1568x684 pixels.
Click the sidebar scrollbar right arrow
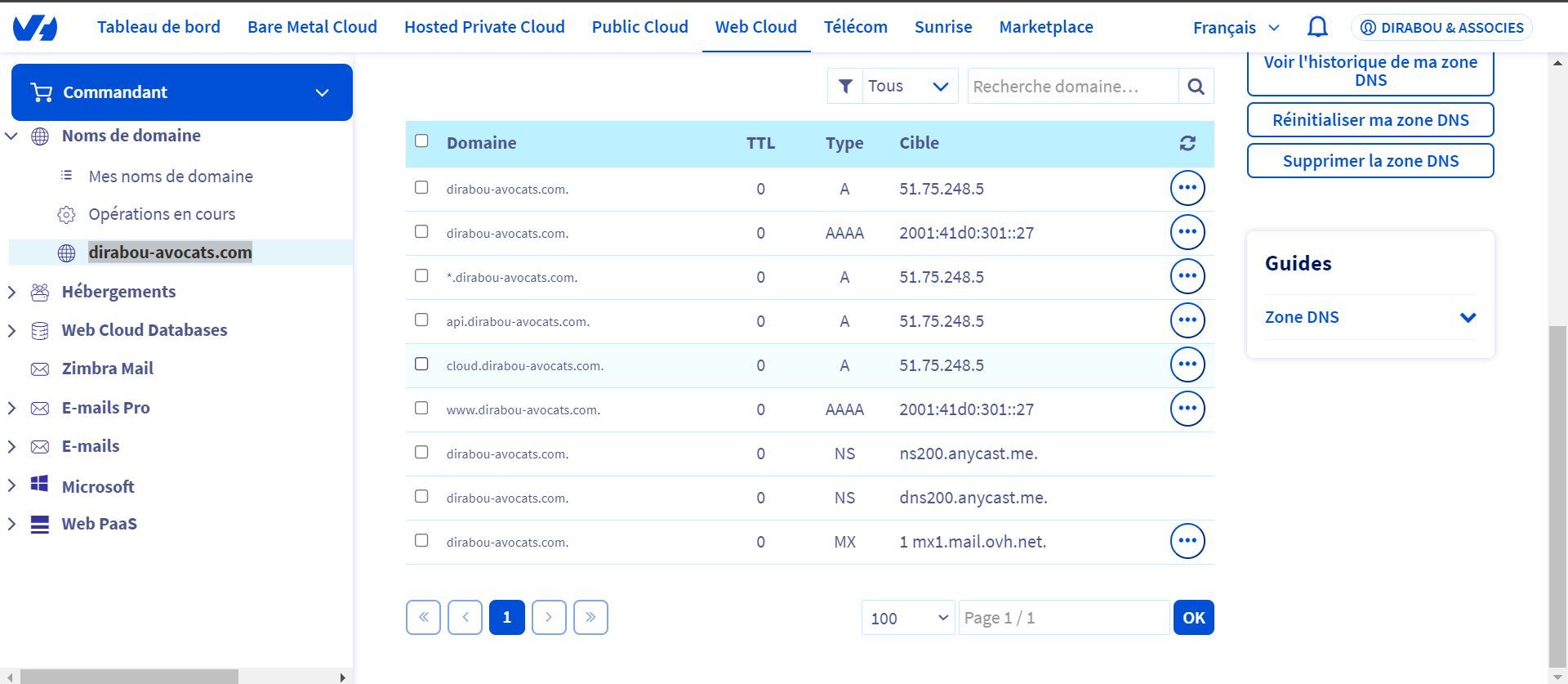coord(342,677)
